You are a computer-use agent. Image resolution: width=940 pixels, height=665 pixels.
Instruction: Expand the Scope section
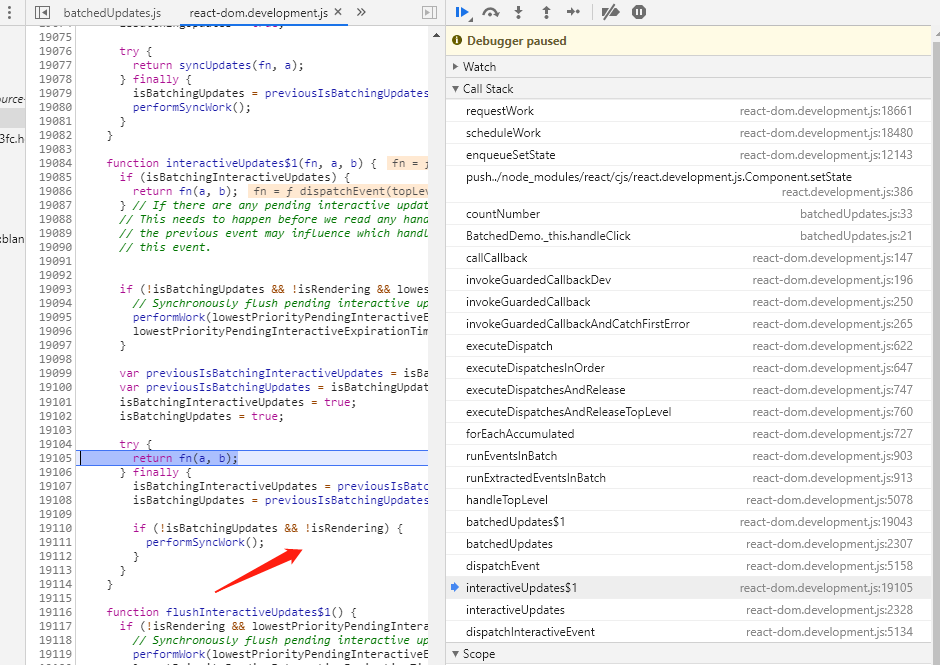478,654
